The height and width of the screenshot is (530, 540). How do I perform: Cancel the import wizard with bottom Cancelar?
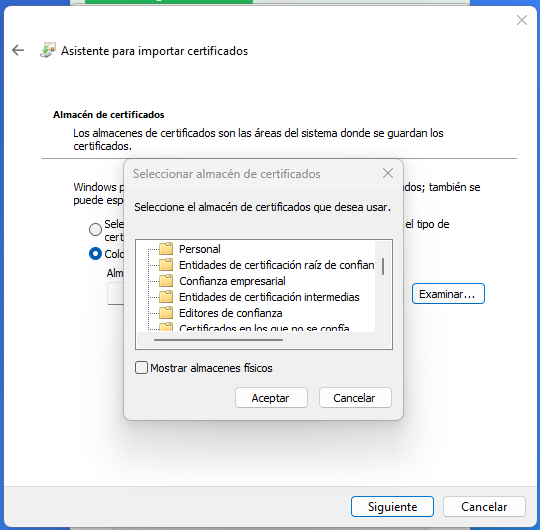point(484,507)
